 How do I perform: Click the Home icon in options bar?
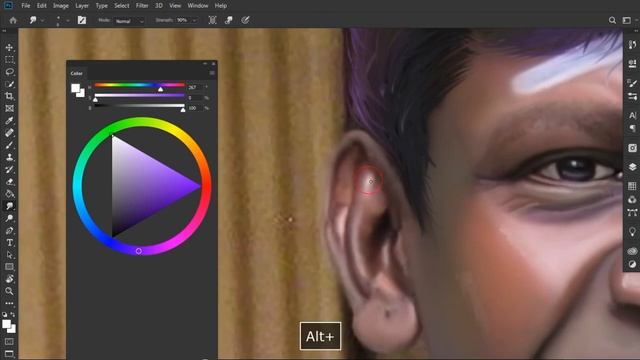(13, 20)
